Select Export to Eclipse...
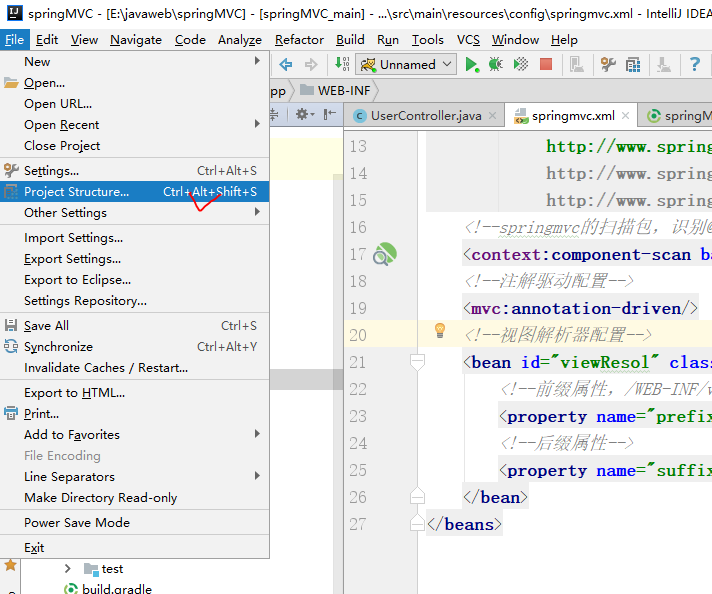Viewport: 712px width, 594px height. pos(134,279)
